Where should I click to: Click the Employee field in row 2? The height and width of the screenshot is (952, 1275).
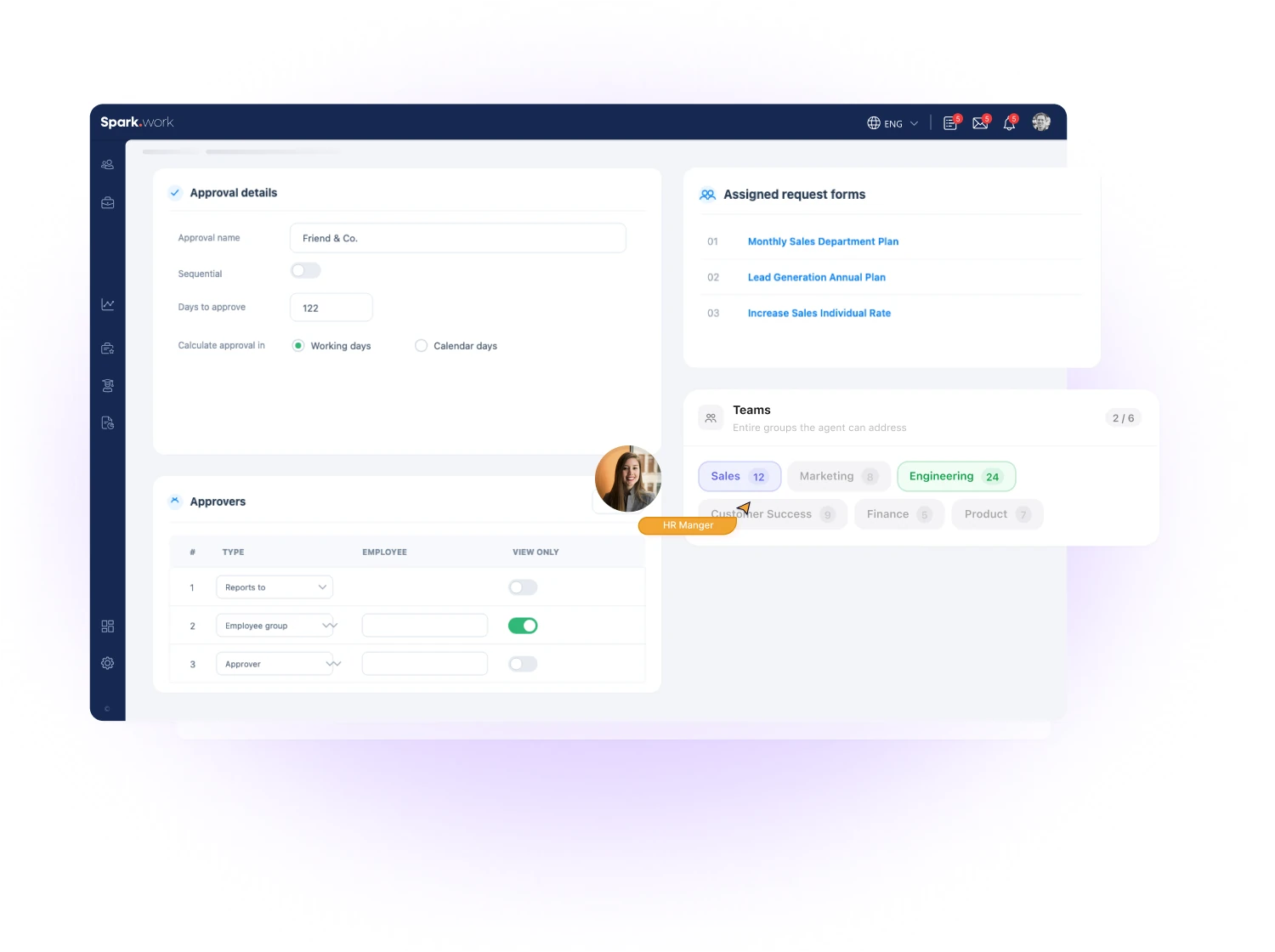tap(425, 626)
